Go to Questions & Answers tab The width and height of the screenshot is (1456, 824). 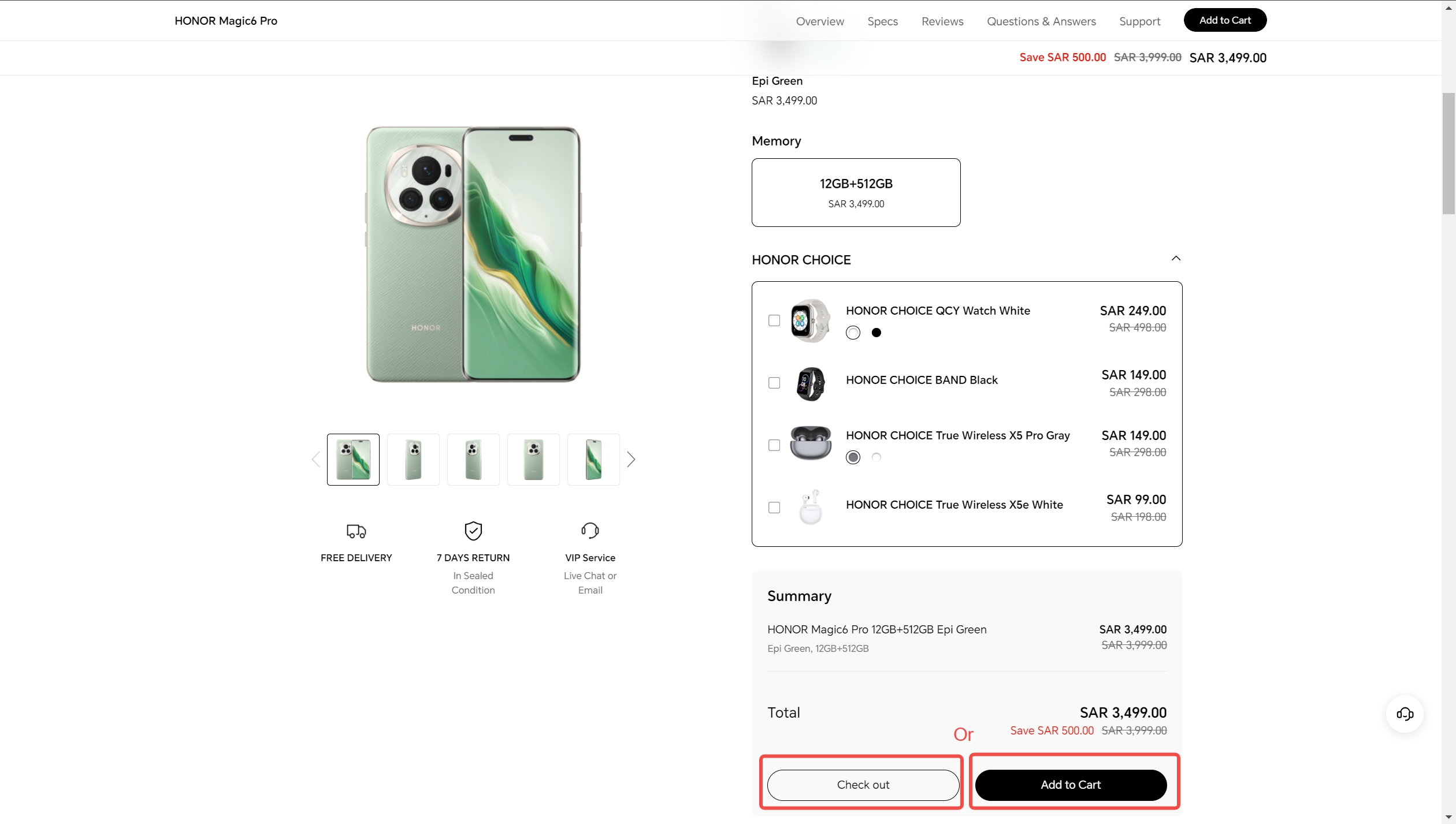pos(1041,21)
